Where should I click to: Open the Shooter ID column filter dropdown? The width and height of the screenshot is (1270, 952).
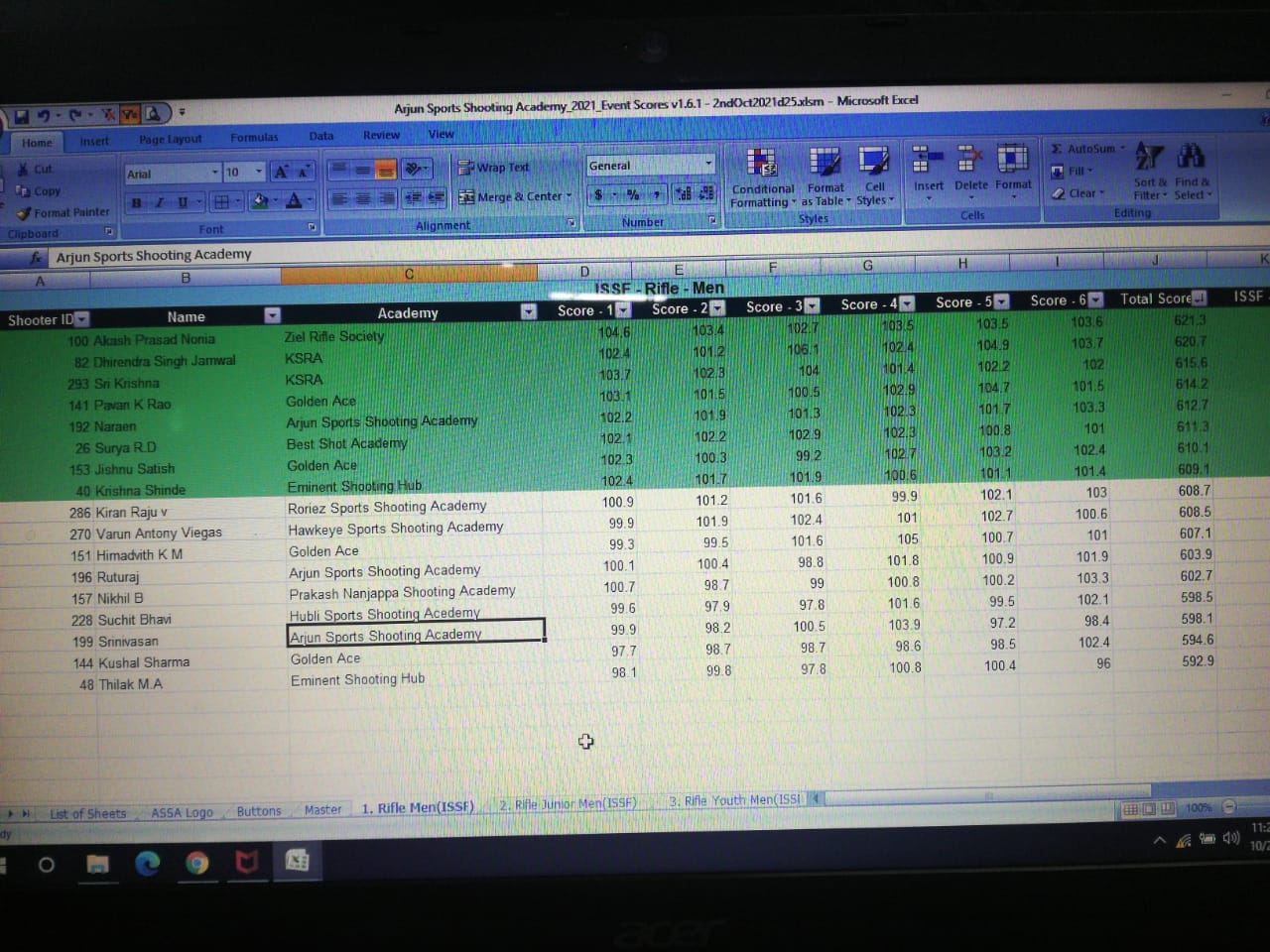81,319
